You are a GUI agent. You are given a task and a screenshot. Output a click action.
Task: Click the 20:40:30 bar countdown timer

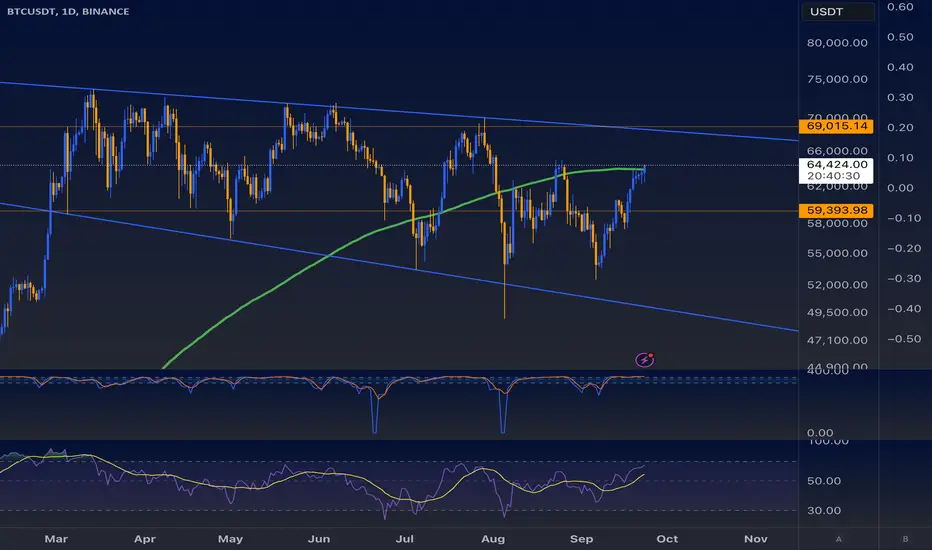pos(833,176)
